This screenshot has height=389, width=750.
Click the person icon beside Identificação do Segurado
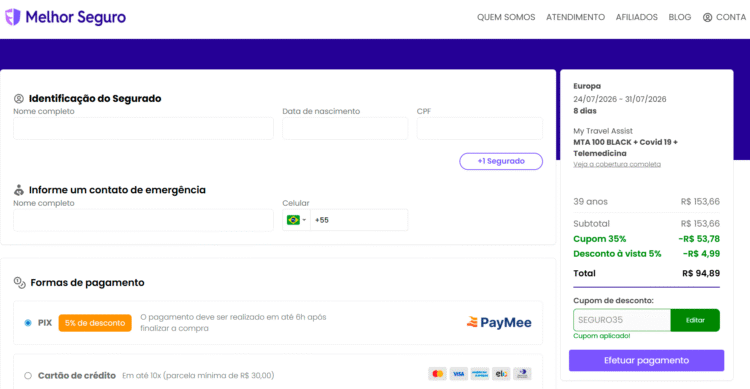[19, 99]
